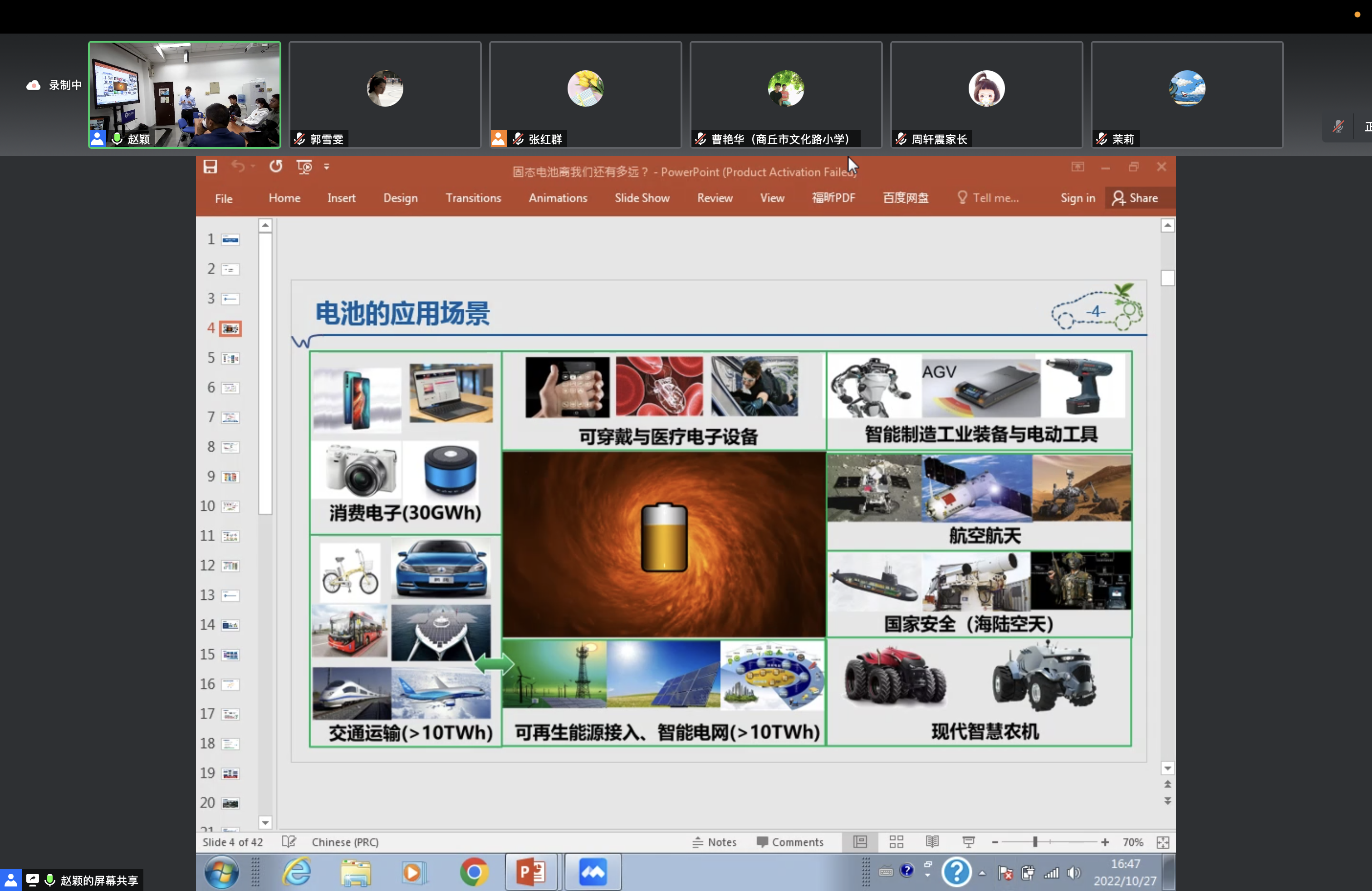The width and height of the screenshot is (1372, 891).
Task: Toggle the Comments pane
Action: coord(790,842)
